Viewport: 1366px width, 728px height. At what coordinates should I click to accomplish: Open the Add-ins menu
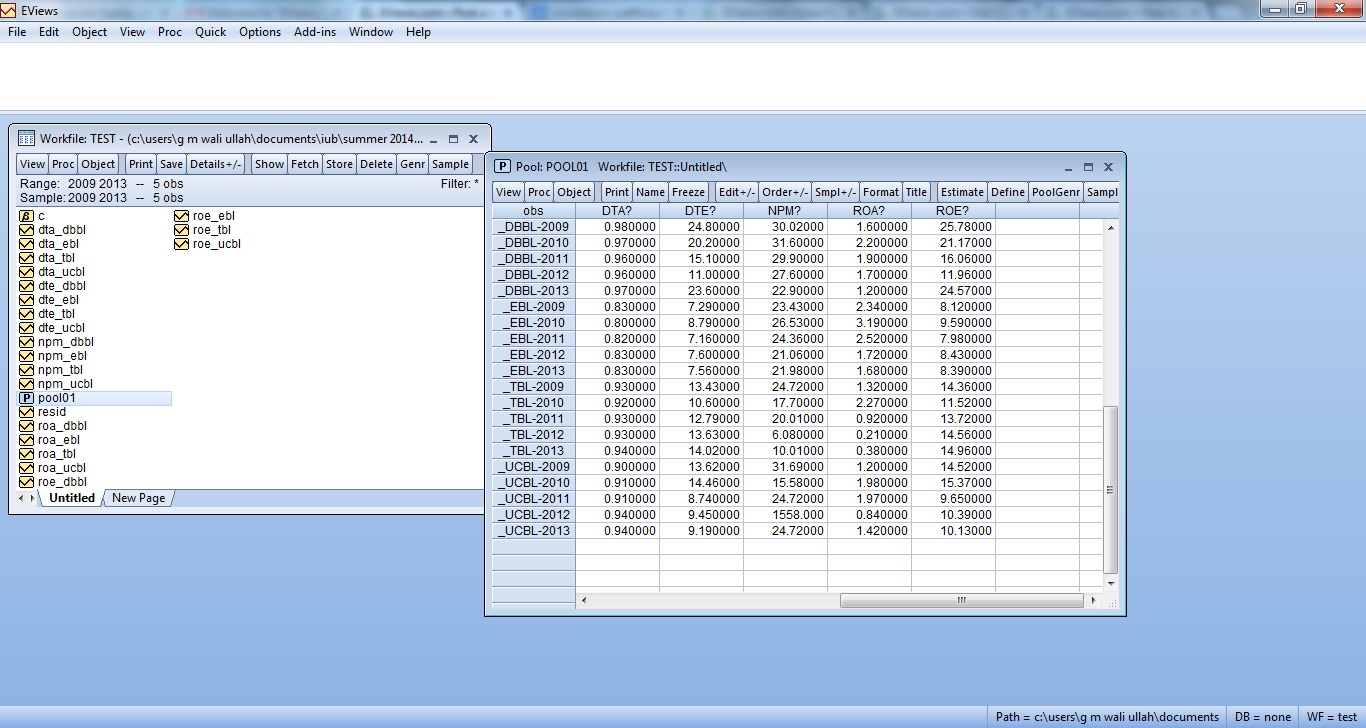[315, 32]
